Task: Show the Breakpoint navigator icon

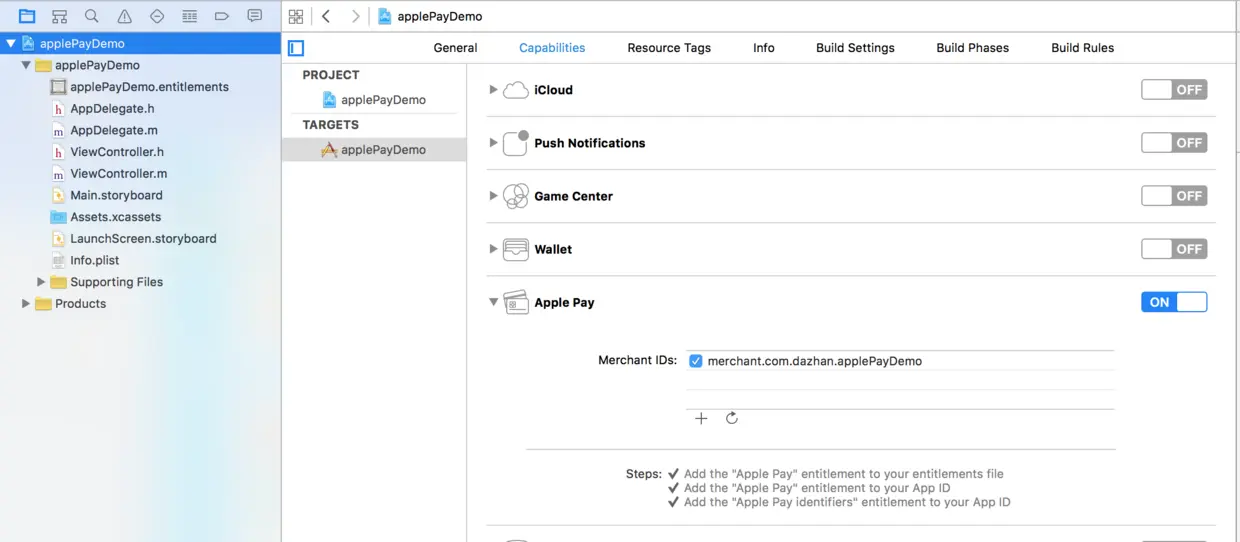Action: tap(222, 16)
